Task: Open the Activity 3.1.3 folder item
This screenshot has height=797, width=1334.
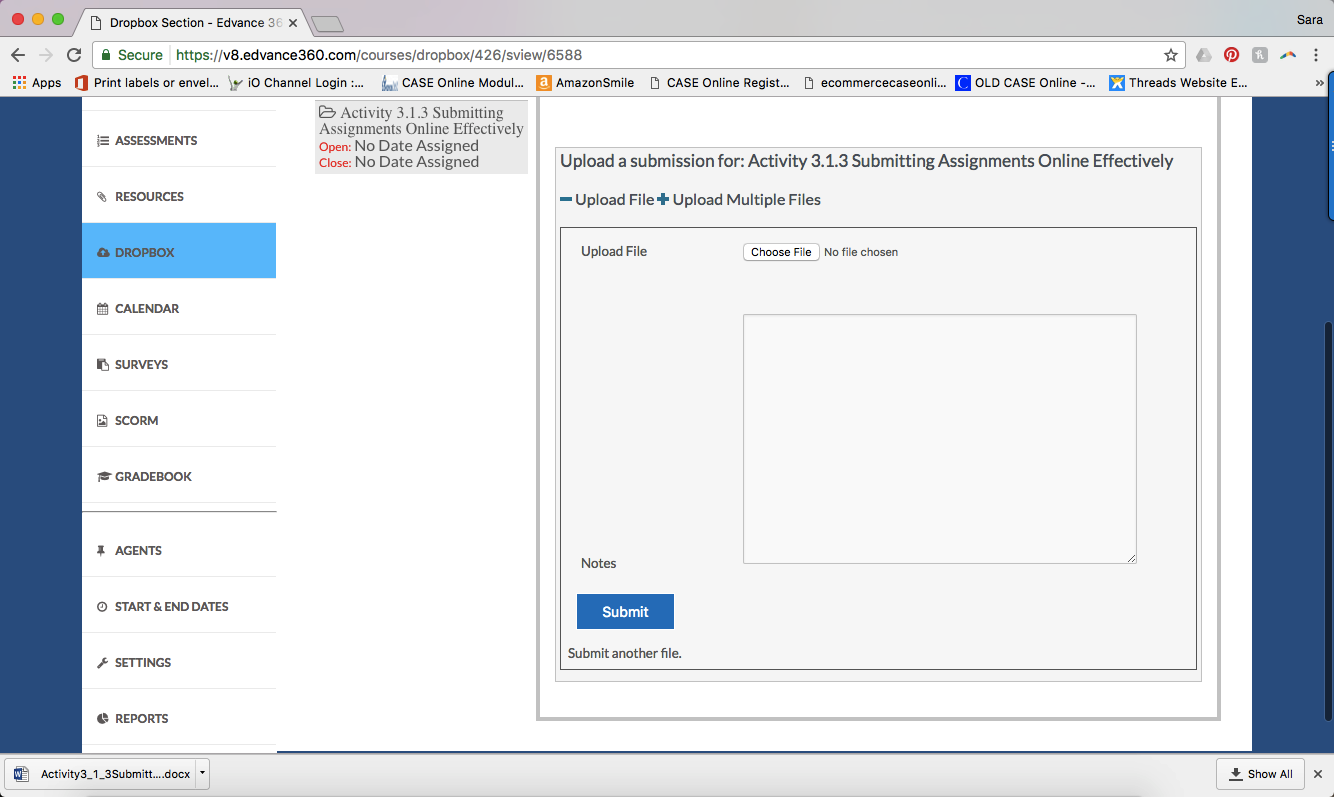Action: (x=421, y=121)
